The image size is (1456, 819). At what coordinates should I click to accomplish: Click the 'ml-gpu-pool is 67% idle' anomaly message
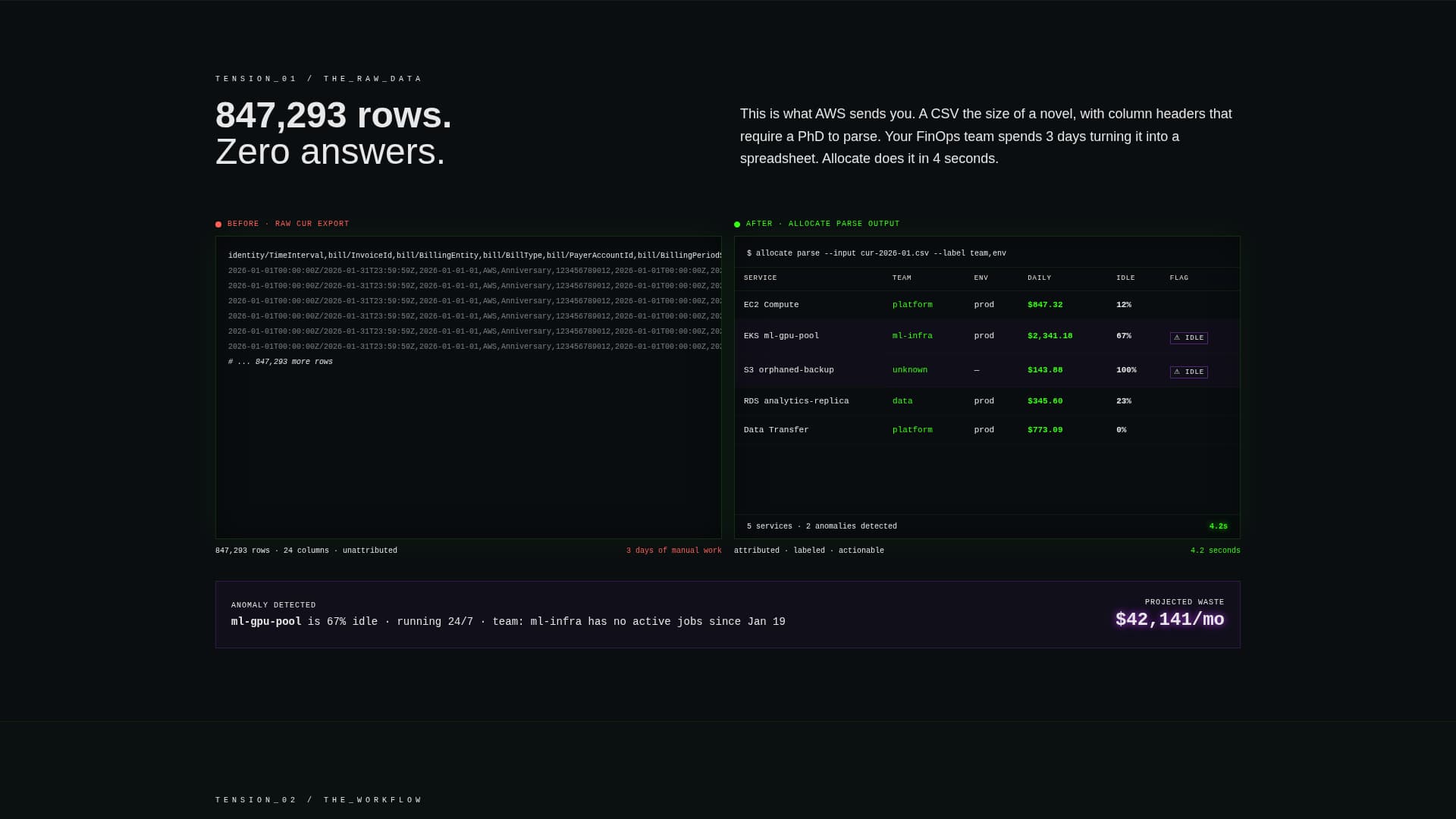pyautogui.click(x=508, y=622)
